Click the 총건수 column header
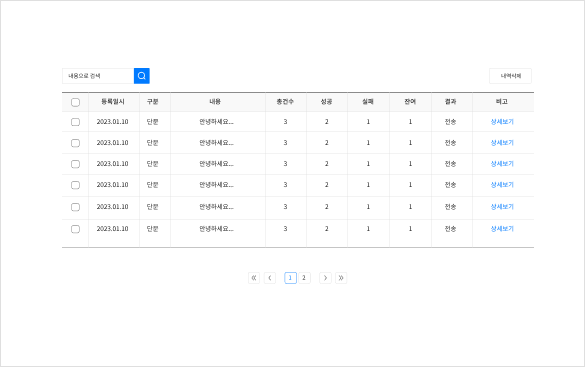Screen dimensions: 585x367 click(285, 101)
